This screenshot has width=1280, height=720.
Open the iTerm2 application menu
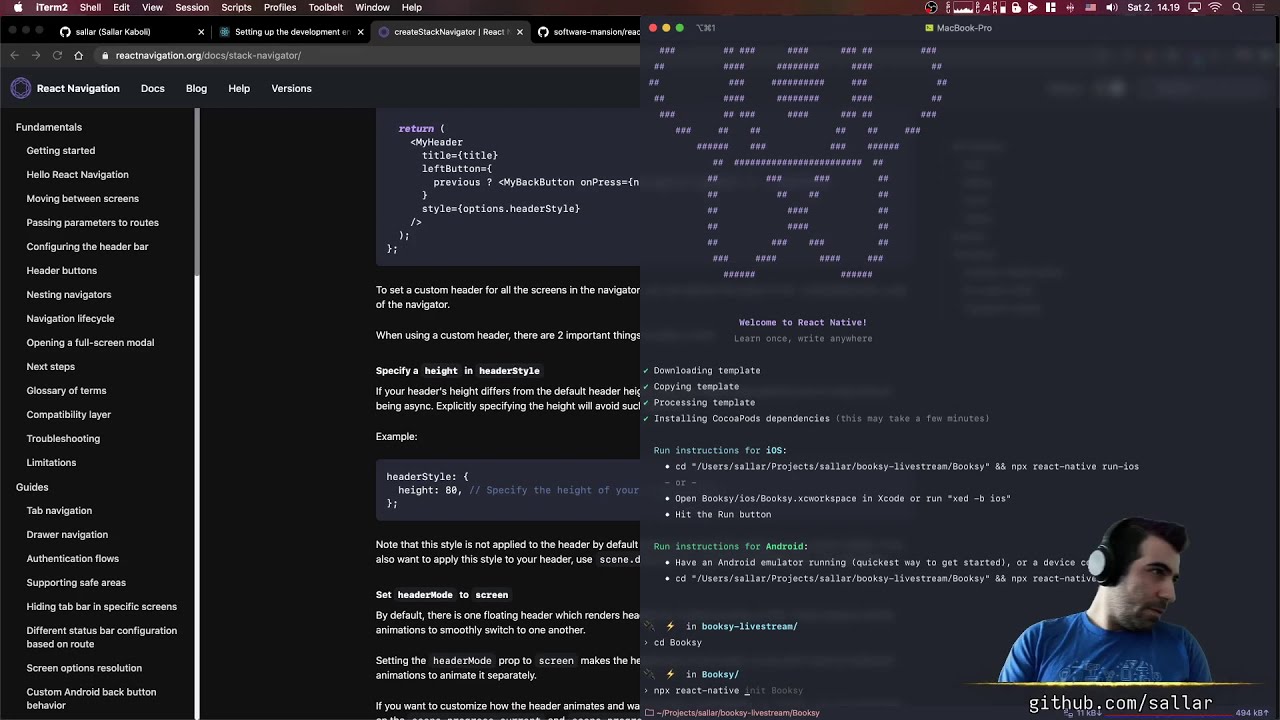coord(52,7)
